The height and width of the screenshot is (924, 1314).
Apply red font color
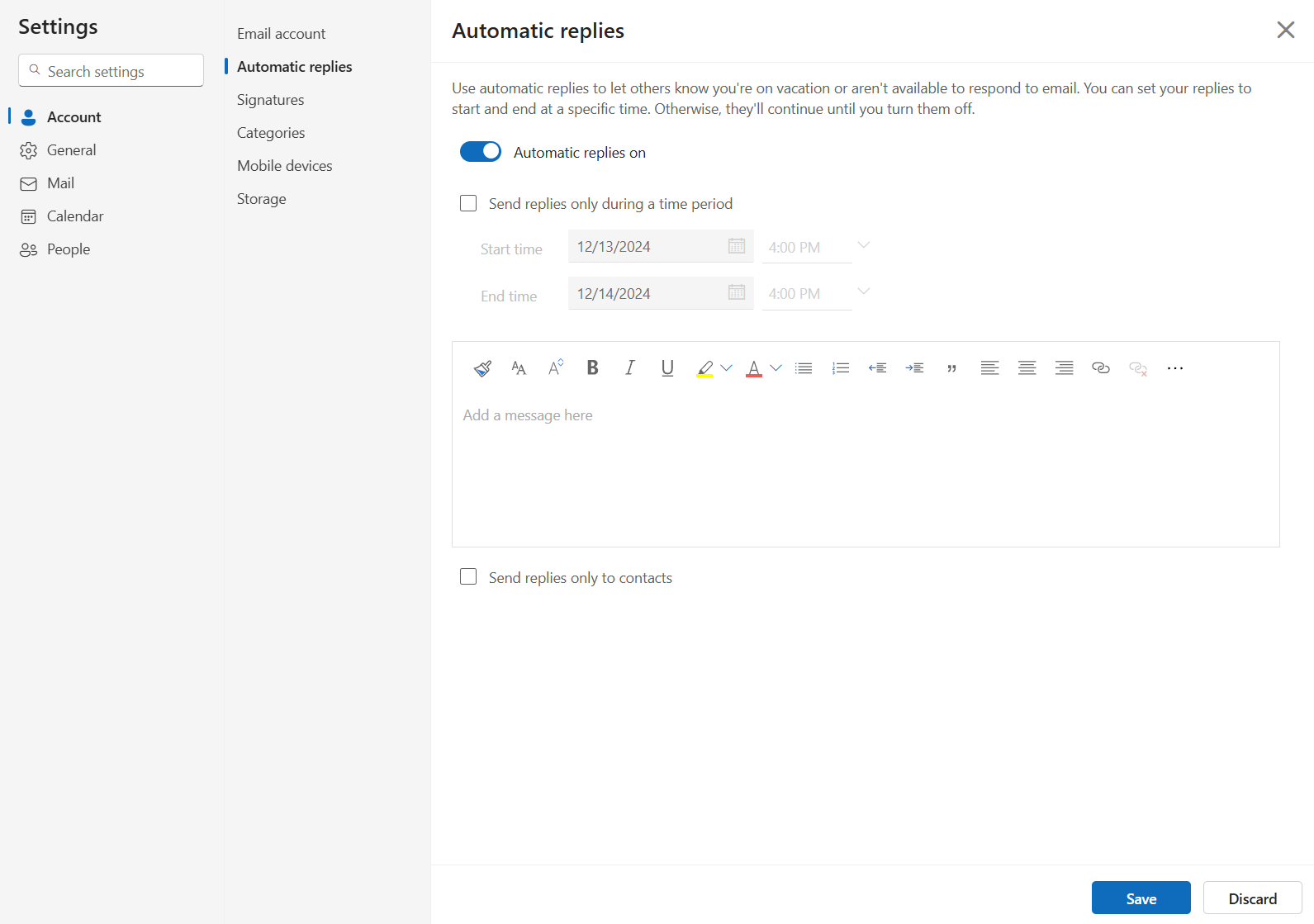pos(753,368)
